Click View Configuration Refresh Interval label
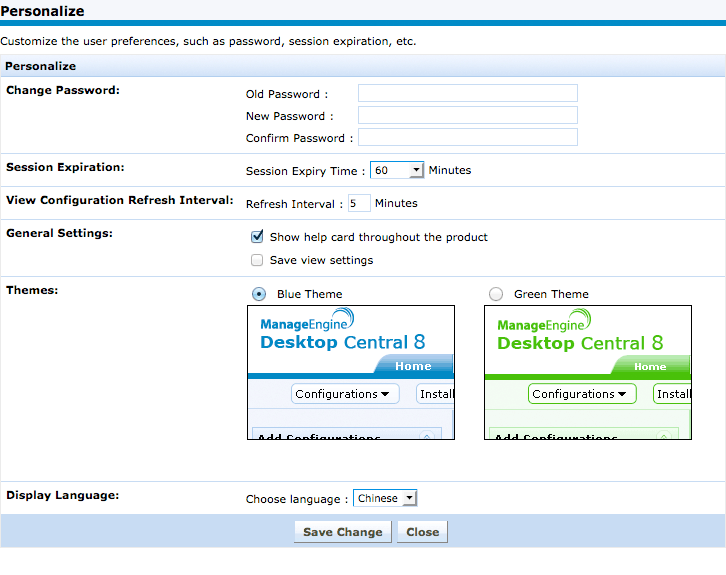The width and height of the screenshot is (726, 575). [120, 200]
